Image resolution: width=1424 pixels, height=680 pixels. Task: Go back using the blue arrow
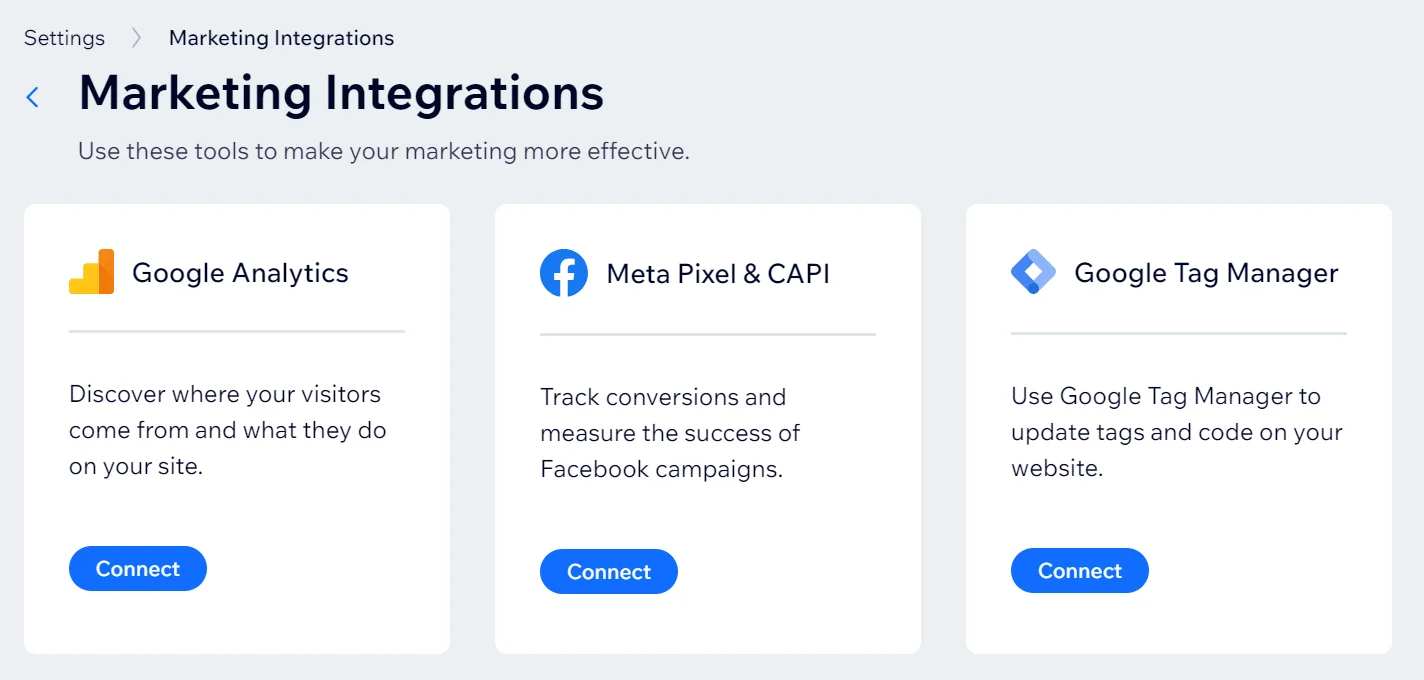pyautogui.click(x=33, y=97)
